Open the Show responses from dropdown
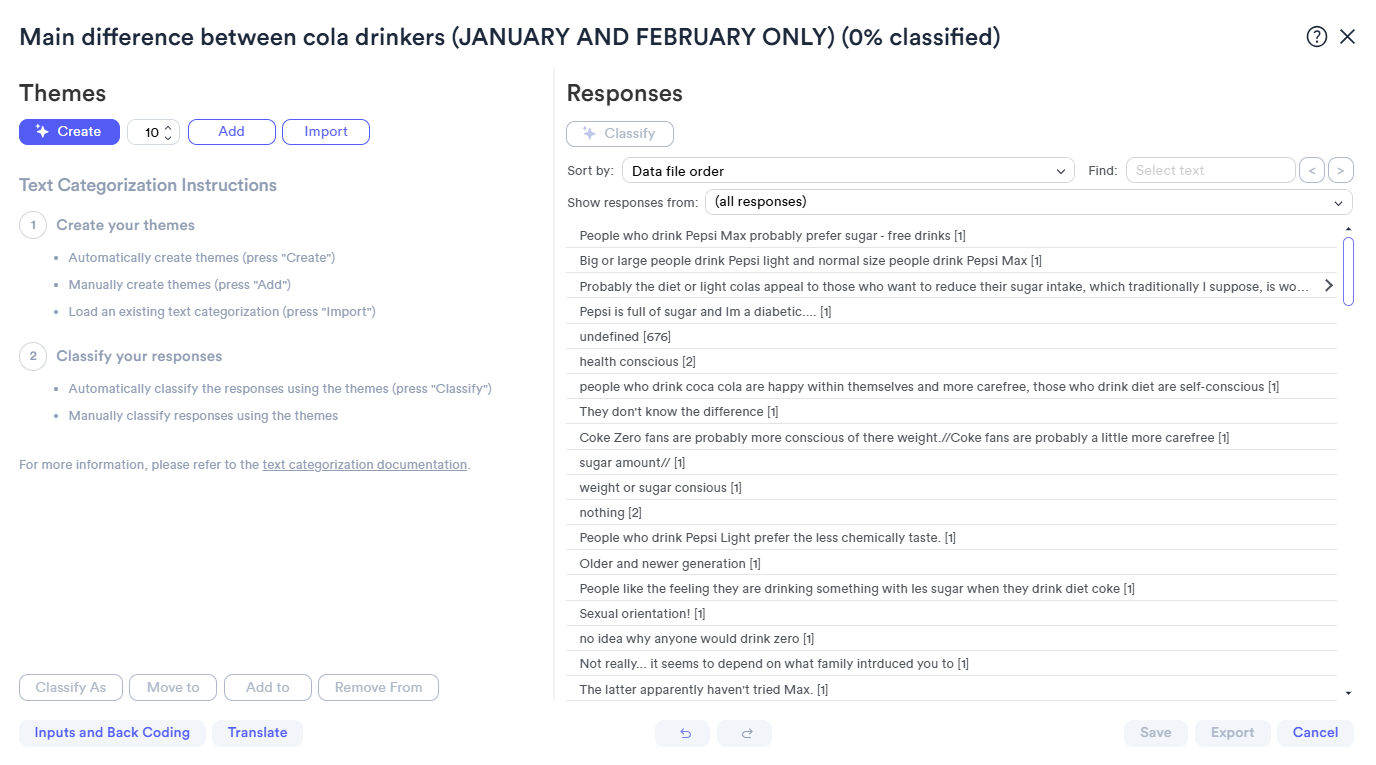The image size is (1376, 765). 1028,202
